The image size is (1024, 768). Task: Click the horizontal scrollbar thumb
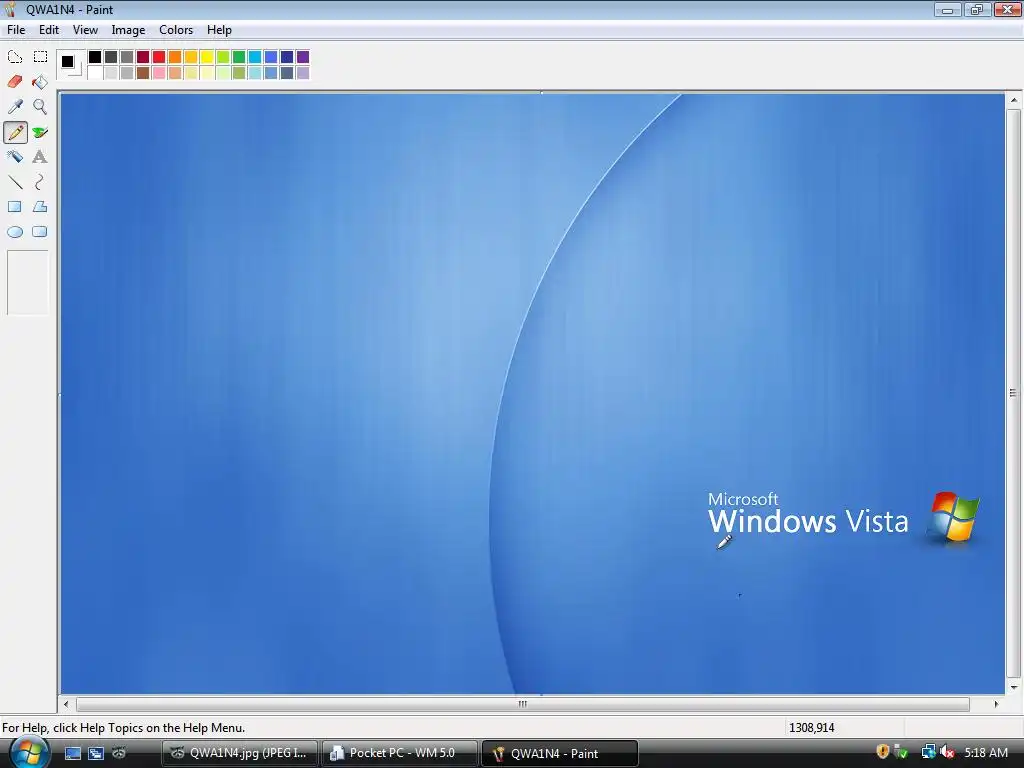522,704
